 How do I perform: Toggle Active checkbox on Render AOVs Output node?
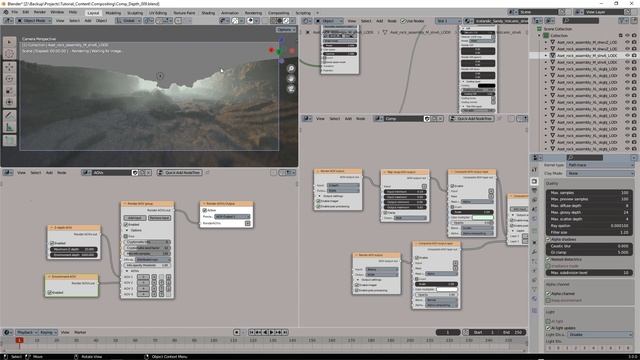click(204, 210)
